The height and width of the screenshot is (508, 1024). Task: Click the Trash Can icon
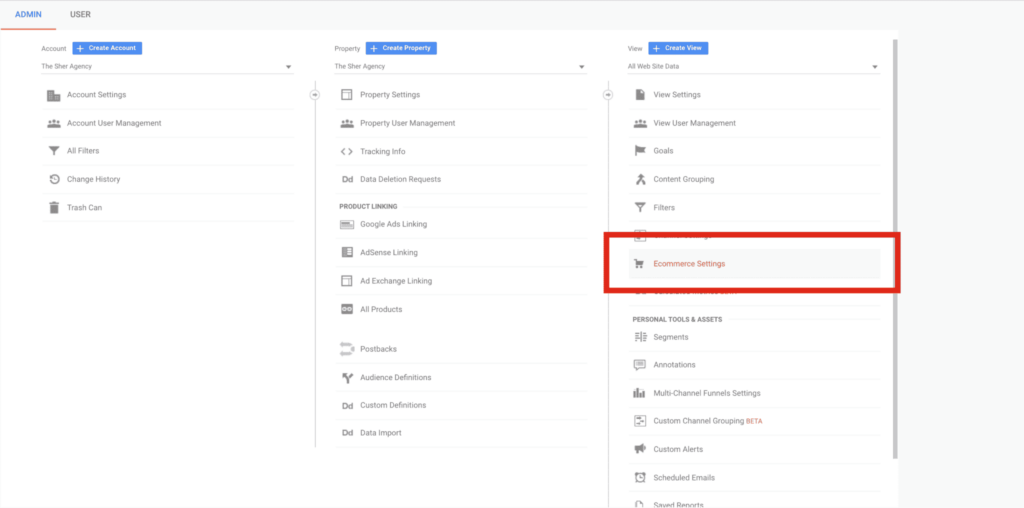(x=54, y=208)
